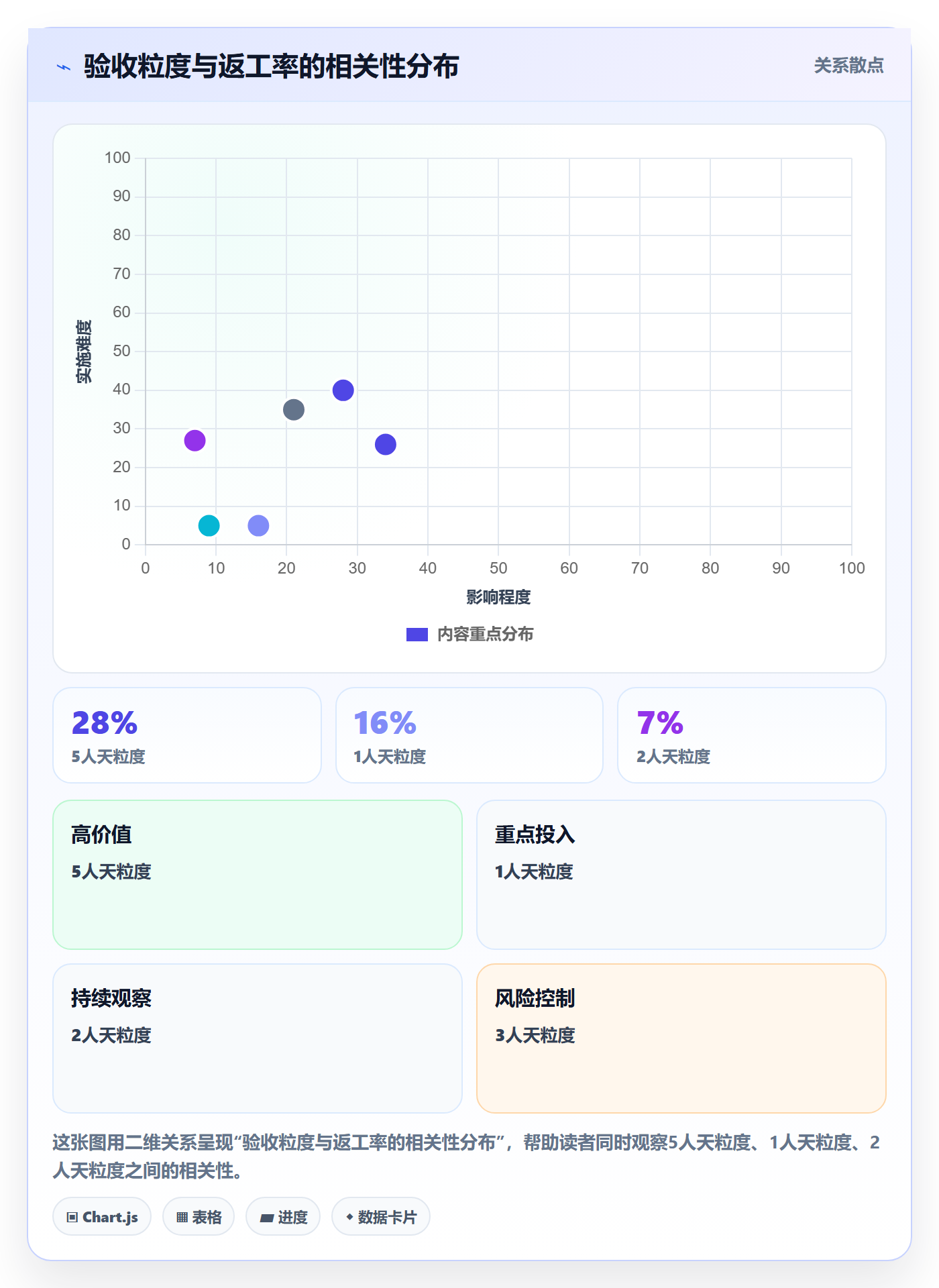Screen dimensions: 939x1288
Task: Click the Chart.js chip's square icon
Action: (72, 1218)
